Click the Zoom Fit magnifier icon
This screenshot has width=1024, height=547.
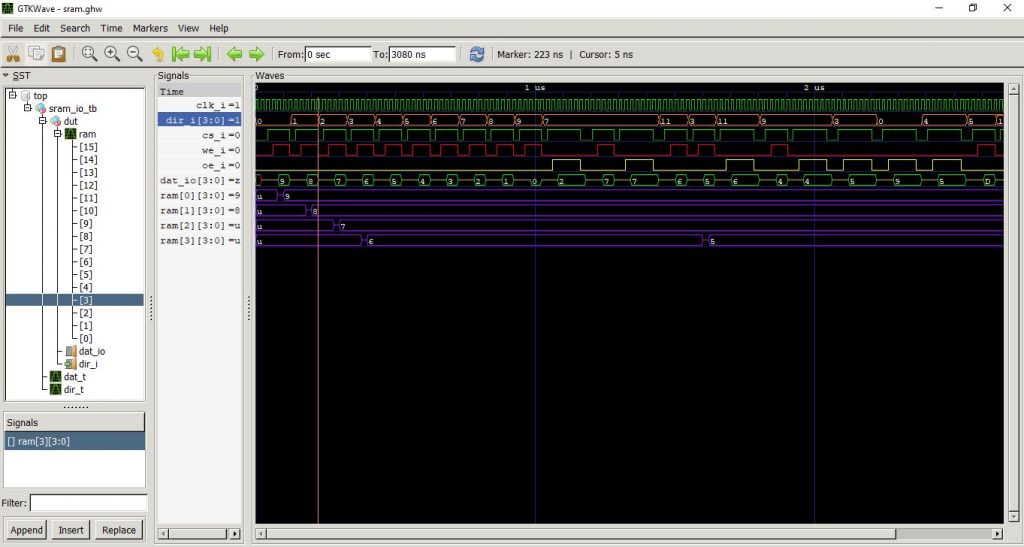(89, 54)
